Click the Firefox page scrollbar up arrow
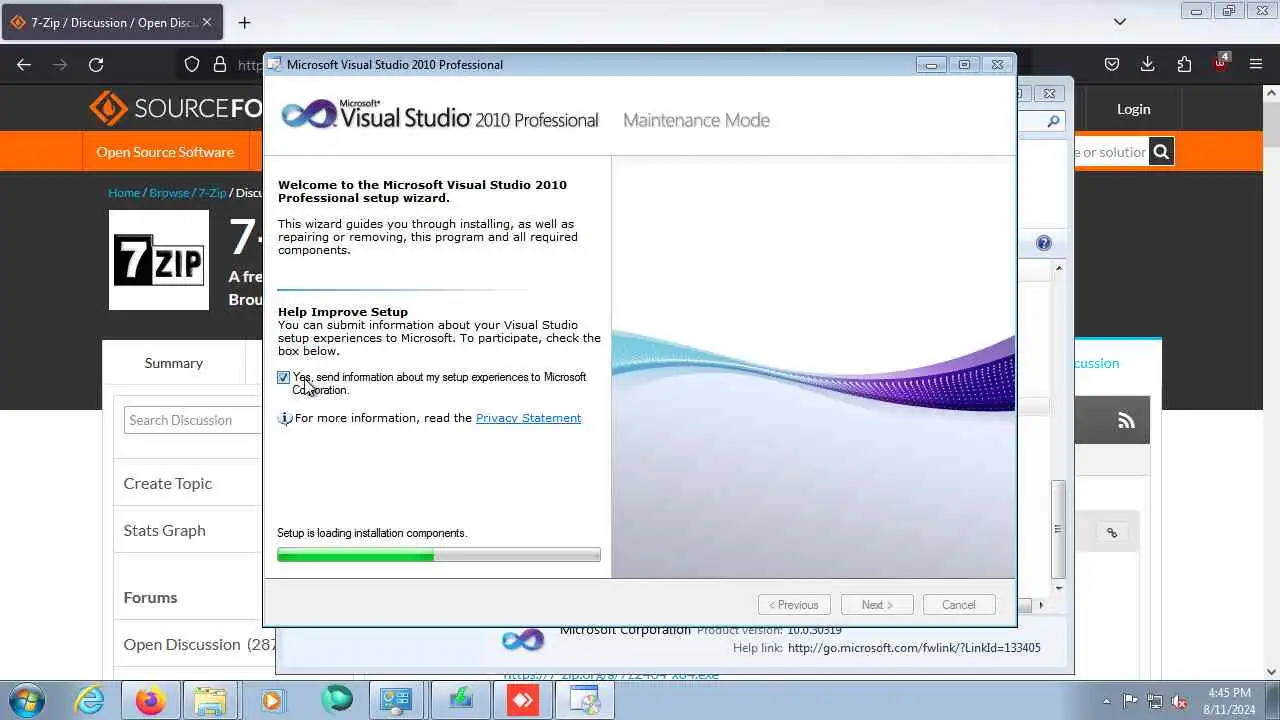Screen dimensions: 1280x720 [1272, 93]
